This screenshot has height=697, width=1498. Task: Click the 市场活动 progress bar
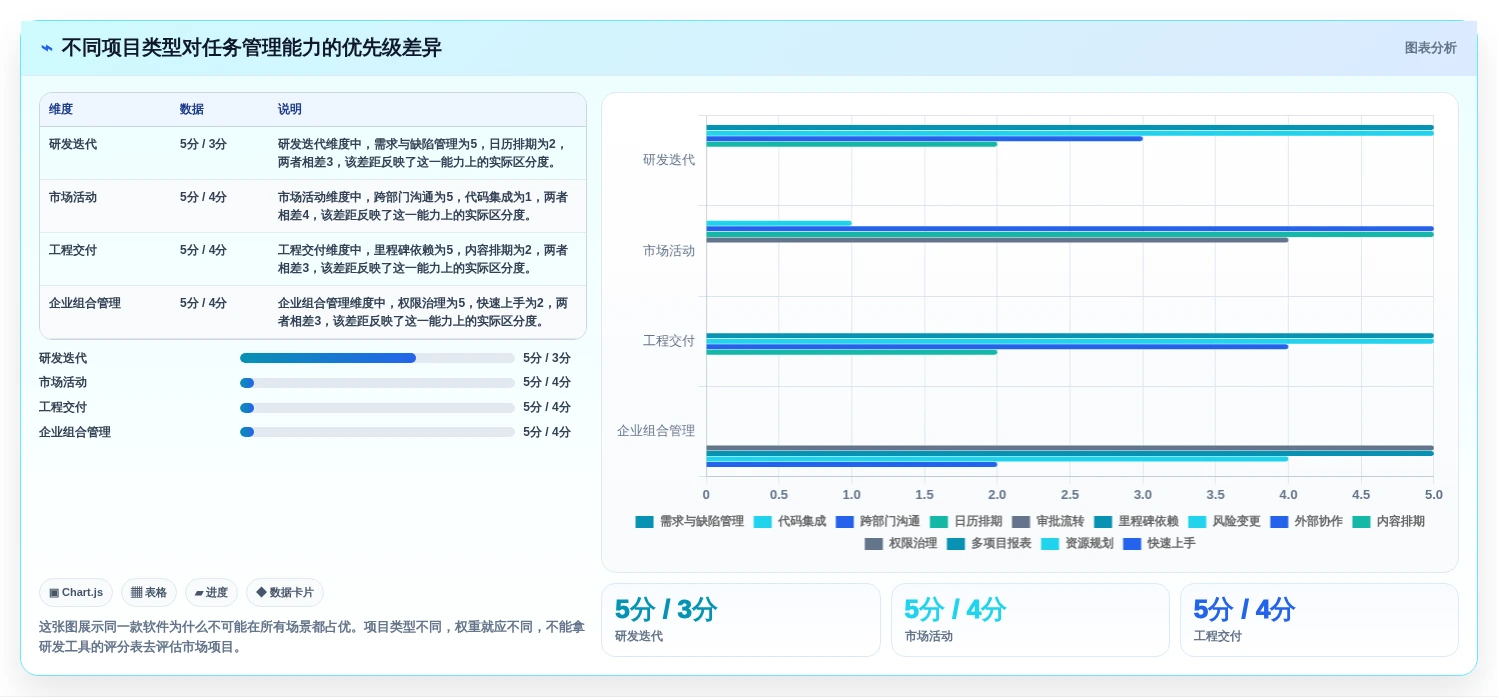377,382
